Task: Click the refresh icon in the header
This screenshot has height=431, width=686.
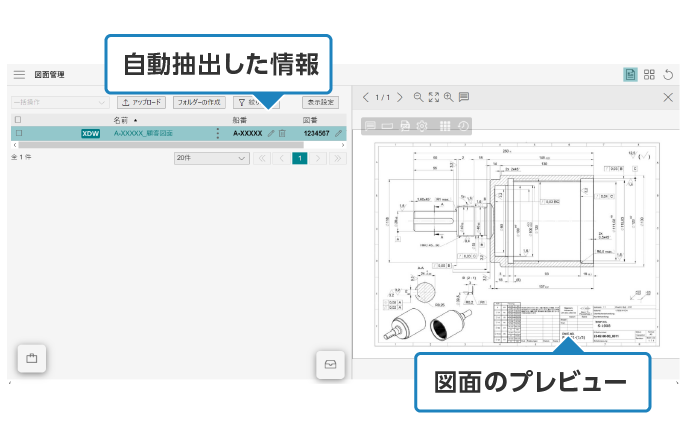Action: tap(668, 74)
